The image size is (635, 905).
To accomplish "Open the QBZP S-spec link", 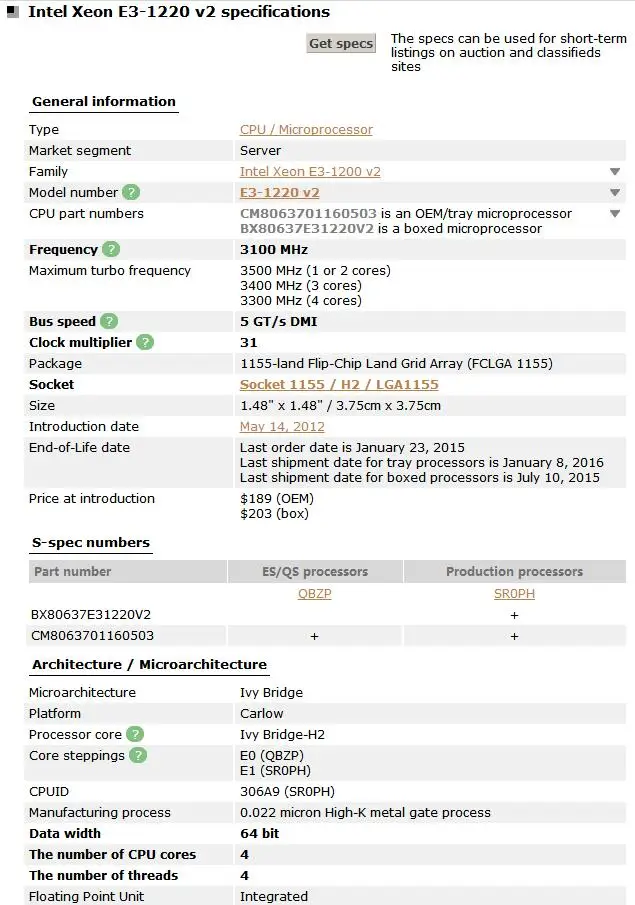I will (315, 593).
